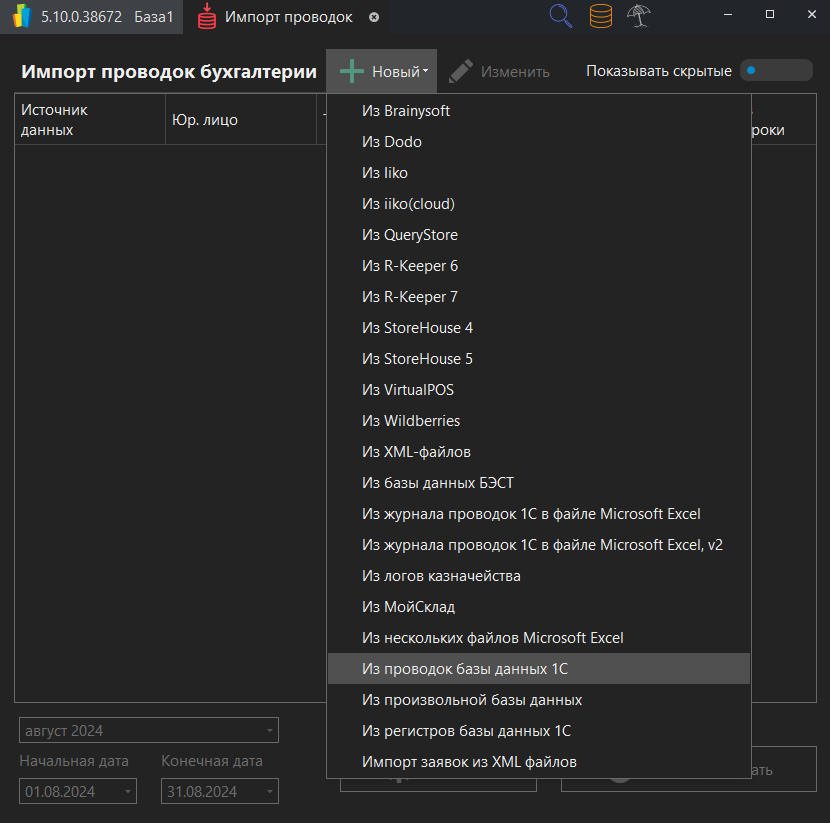Click the beach umbrella icon in title bar
This screenshot has height=823, width=830.
click(638, 16)
